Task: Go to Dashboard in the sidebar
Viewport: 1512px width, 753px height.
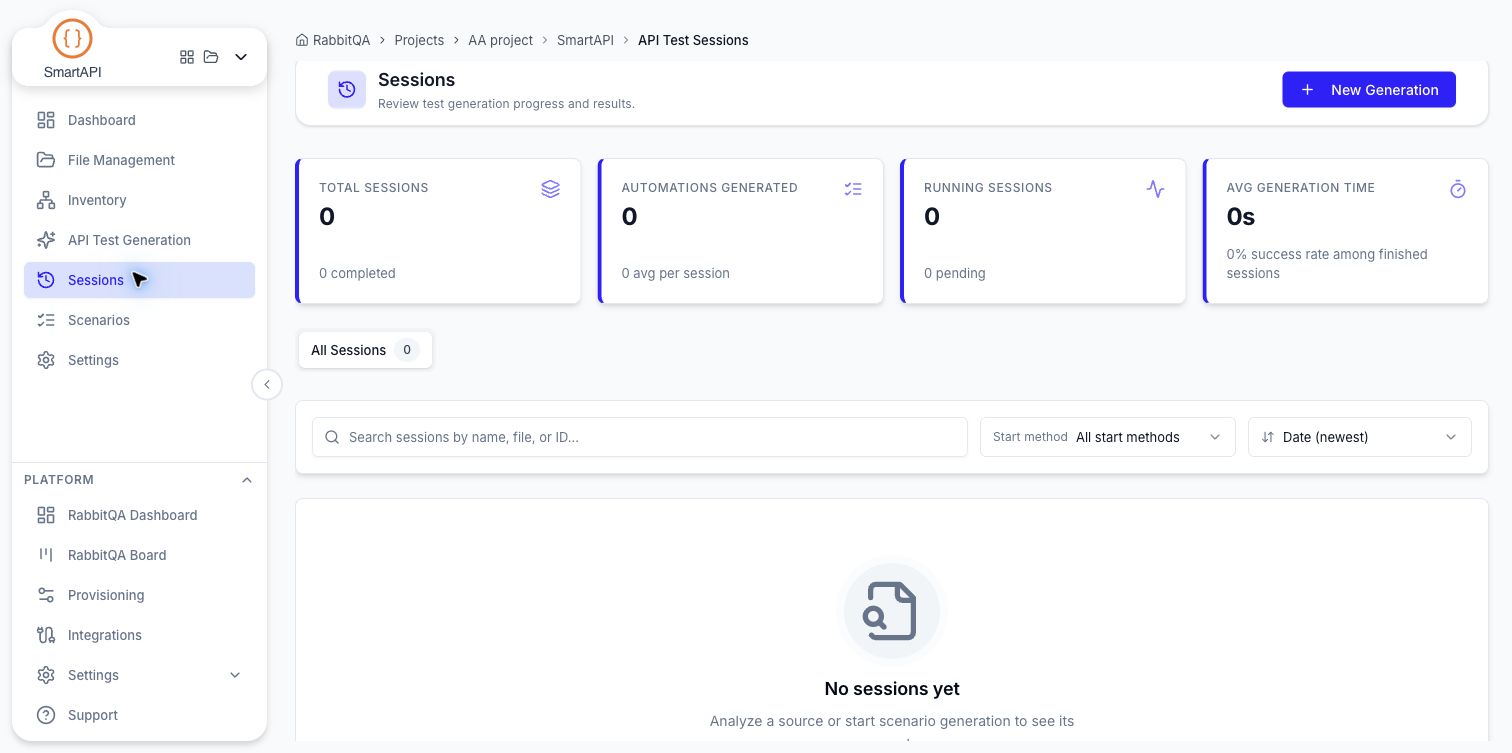Action: pos(139,120)
